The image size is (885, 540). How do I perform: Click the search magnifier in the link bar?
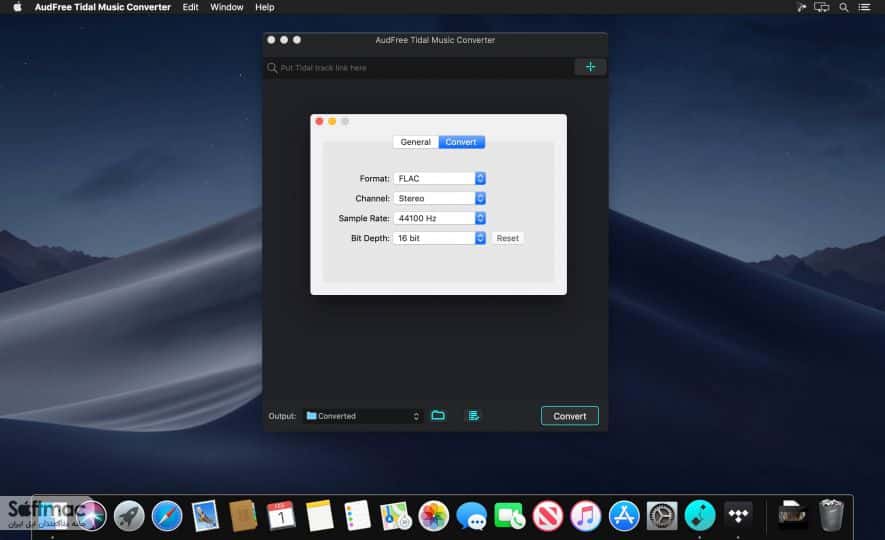pos(272,68)
